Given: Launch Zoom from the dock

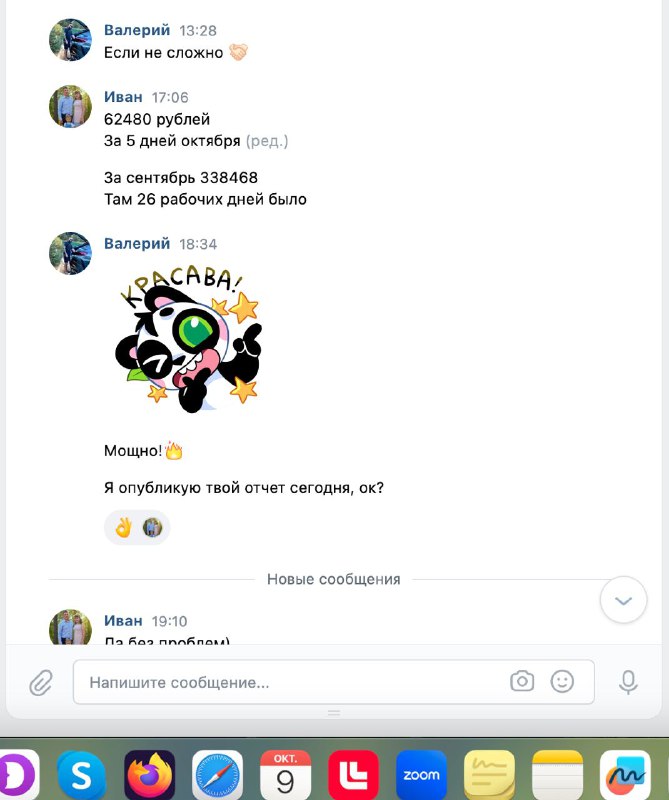Looking at the screenshot, I should 421,775.
